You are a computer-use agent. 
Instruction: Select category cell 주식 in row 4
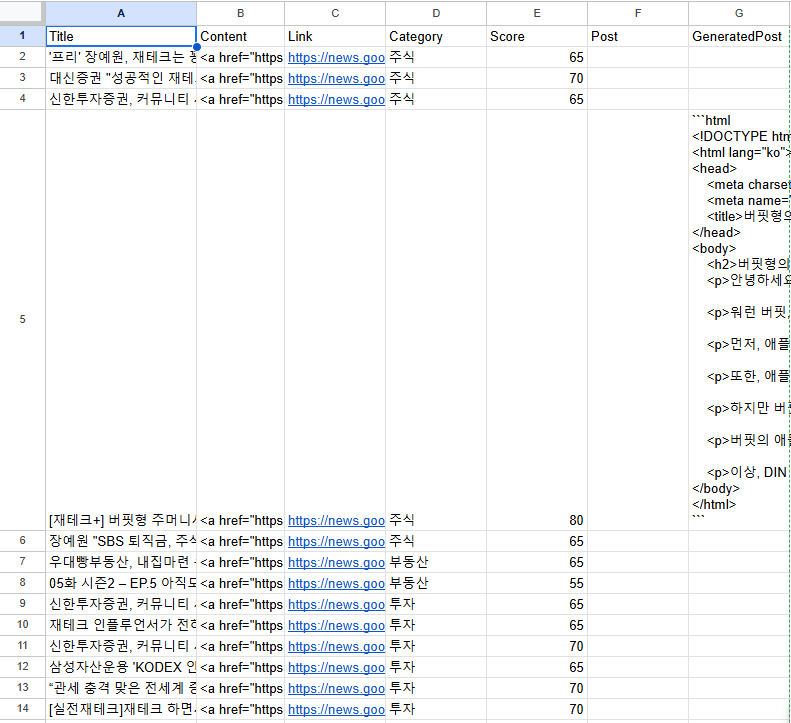pyautogui.click(x=436, y=99)
